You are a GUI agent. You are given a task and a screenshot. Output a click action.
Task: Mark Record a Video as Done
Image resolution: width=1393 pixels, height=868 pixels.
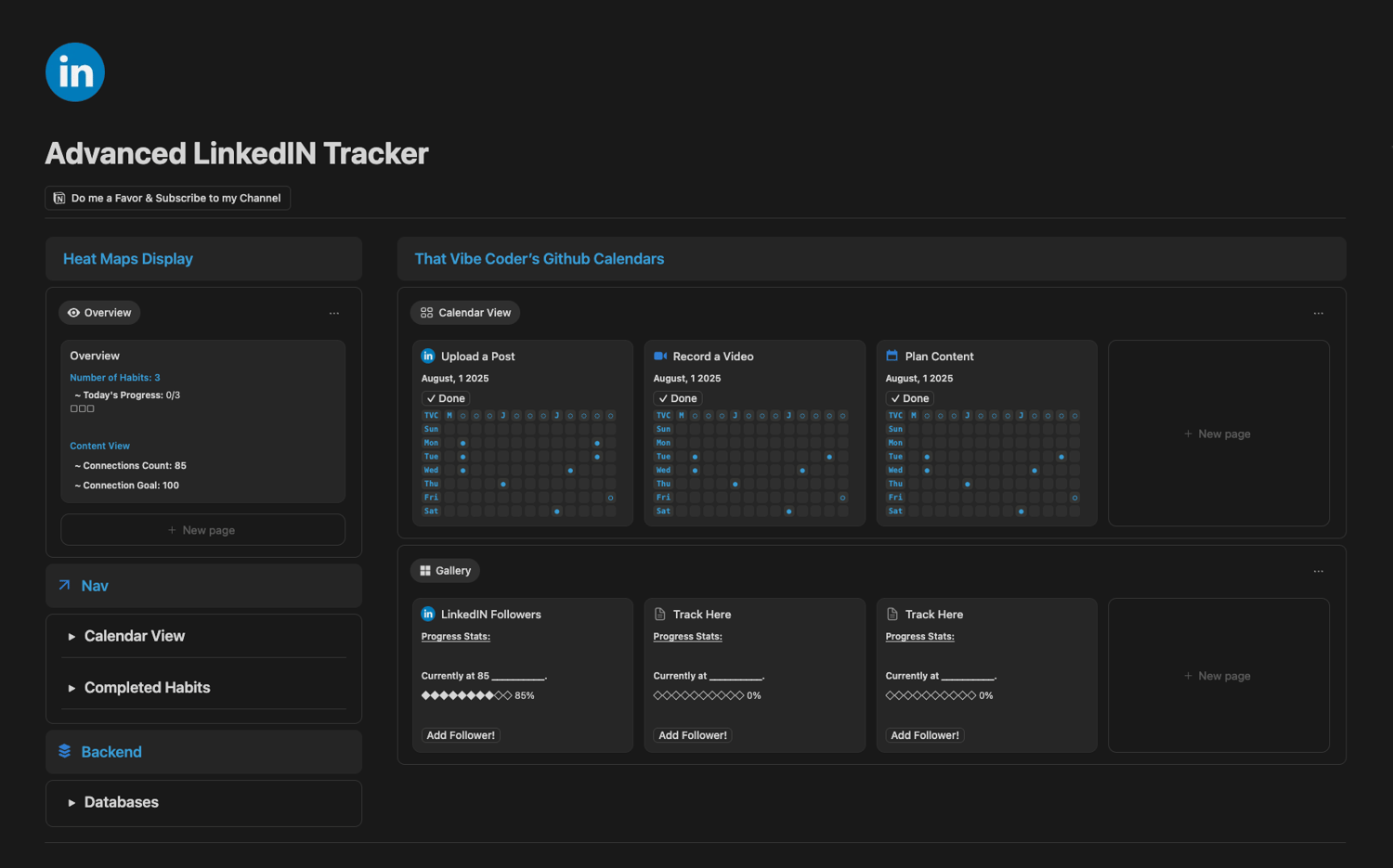tap(678, 398)
